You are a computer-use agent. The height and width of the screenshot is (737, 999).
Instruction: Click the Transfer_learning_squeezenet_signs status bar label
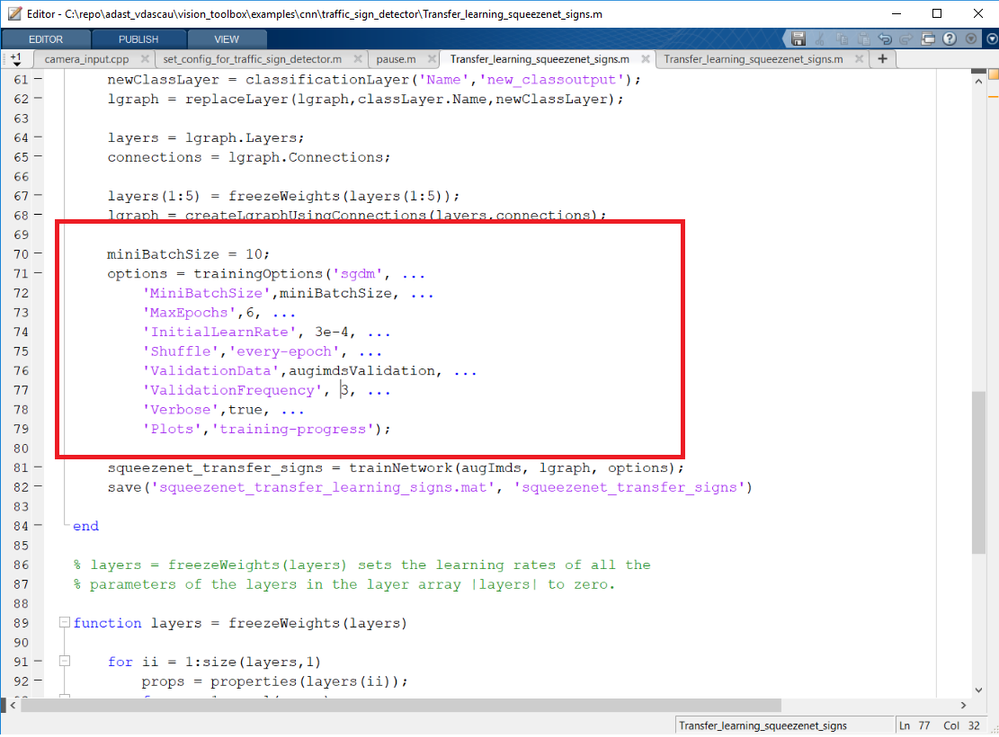[763, 726]
